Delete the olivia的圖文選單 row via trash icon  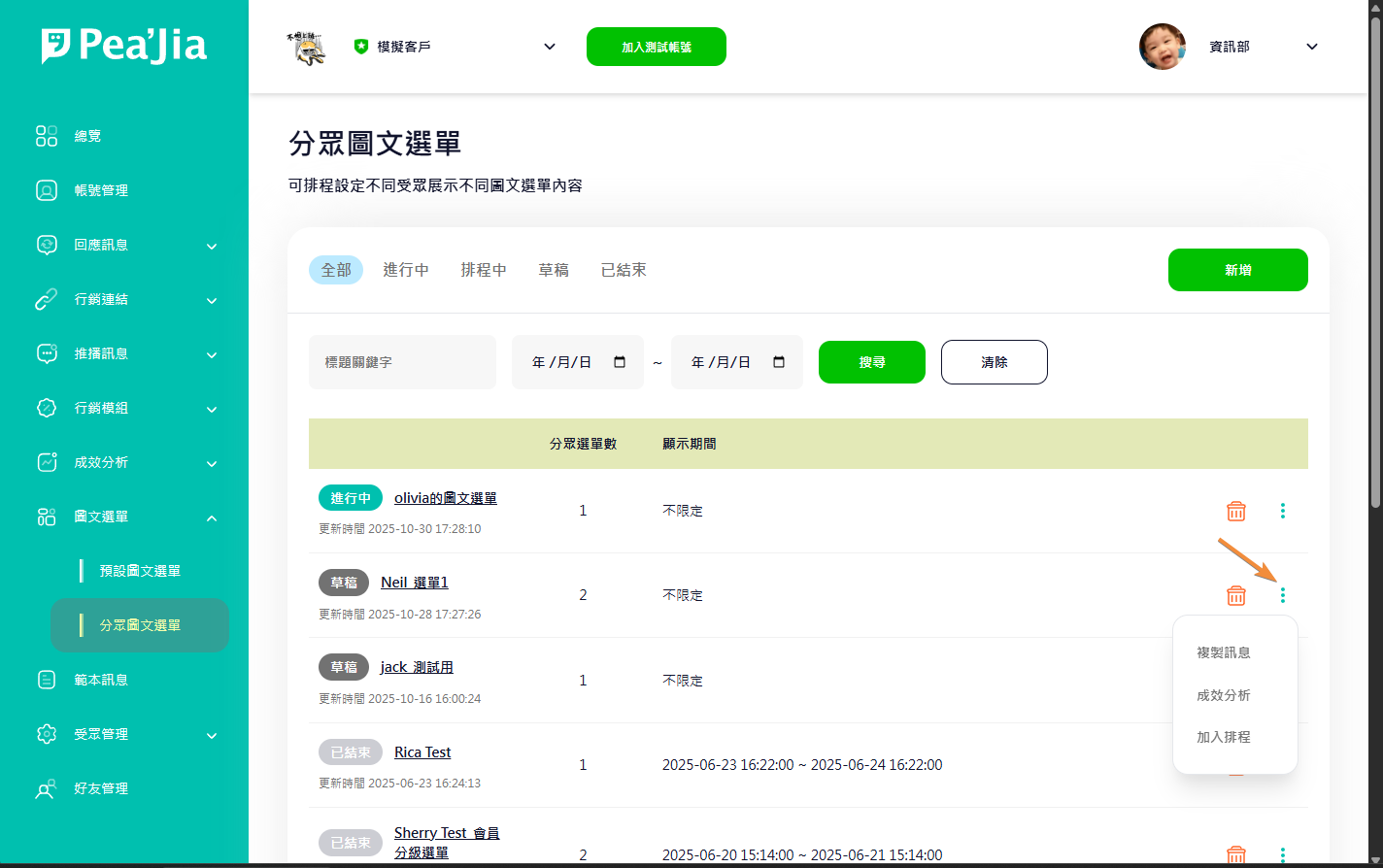pyautogui.click(x=1235, y=511)
